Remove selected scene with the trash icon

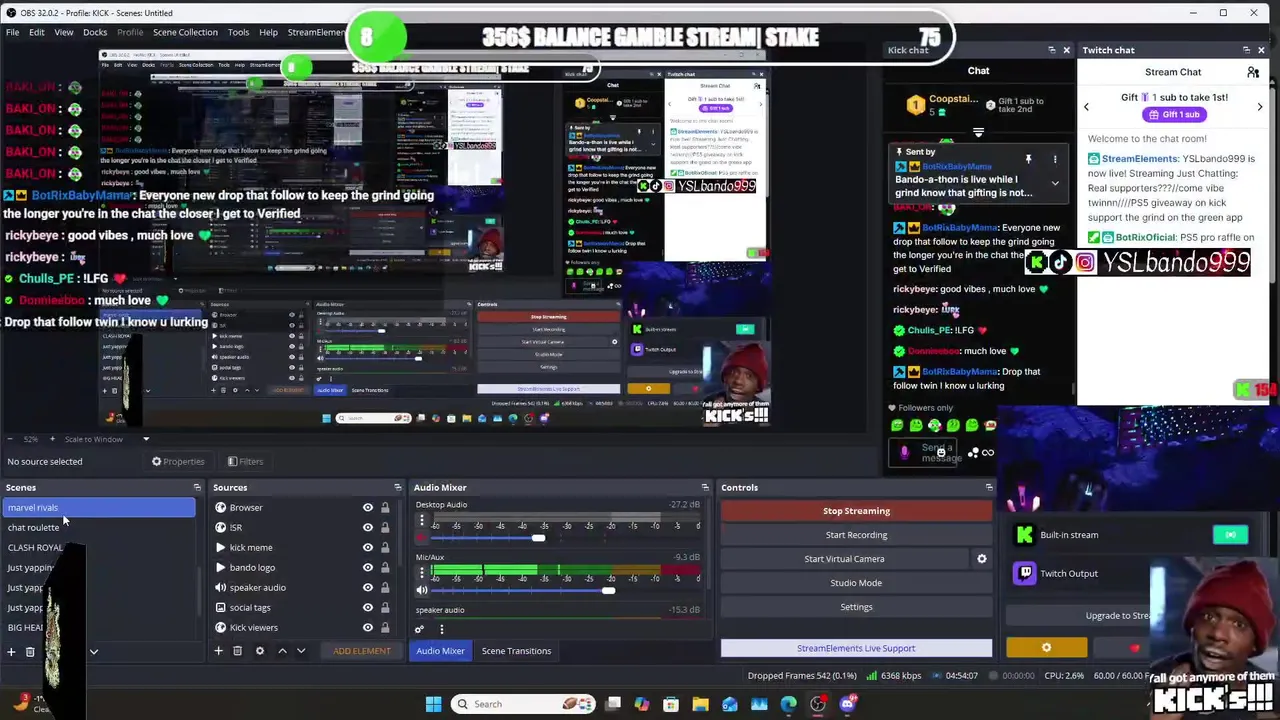(30, 652)
